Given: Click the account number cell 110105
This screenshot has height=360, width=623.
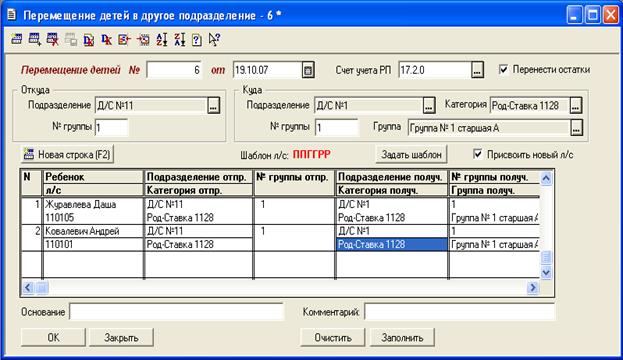Looking at the screenshot, I should [93, 218].
